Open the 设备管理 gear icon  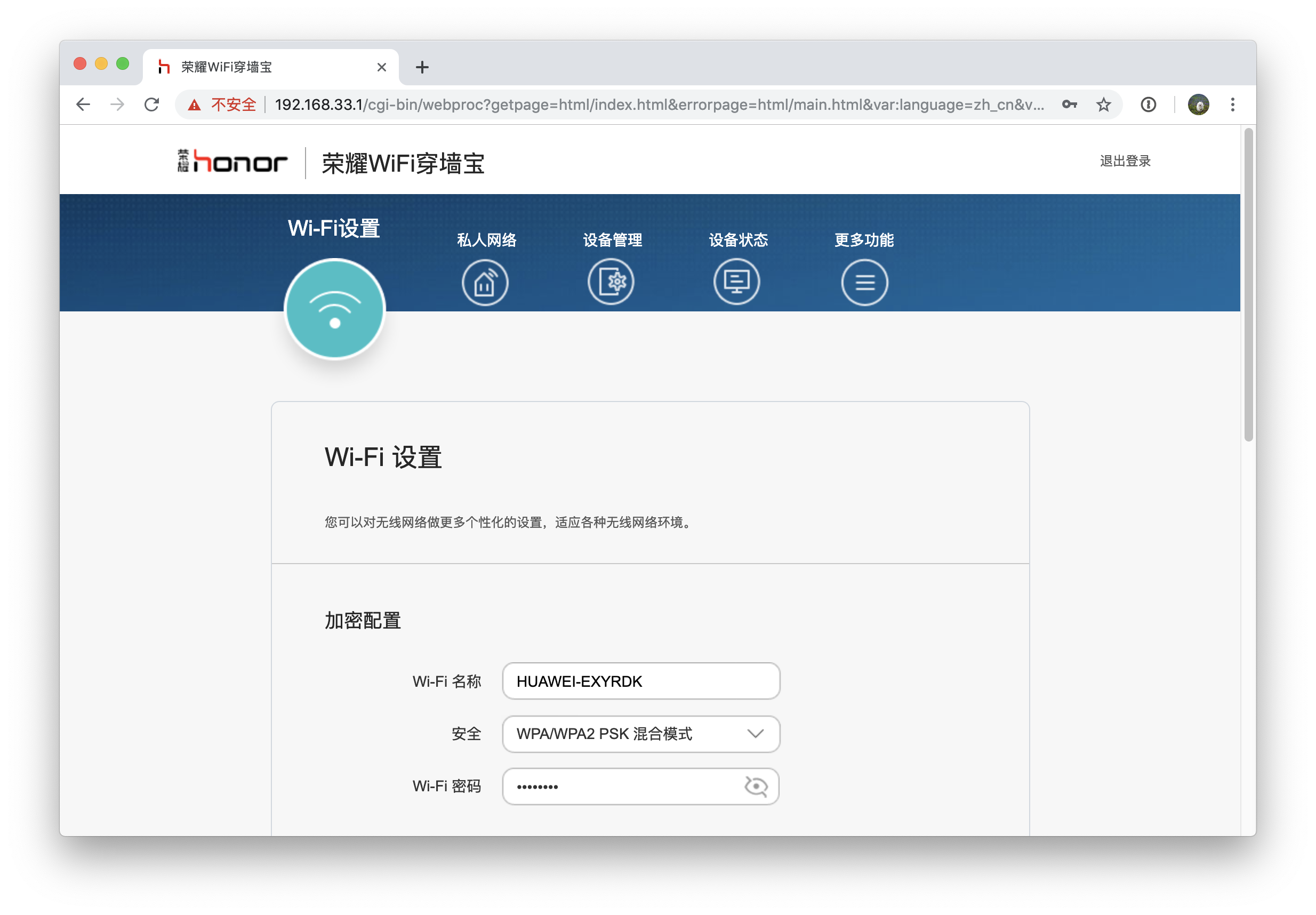[611, 282]
